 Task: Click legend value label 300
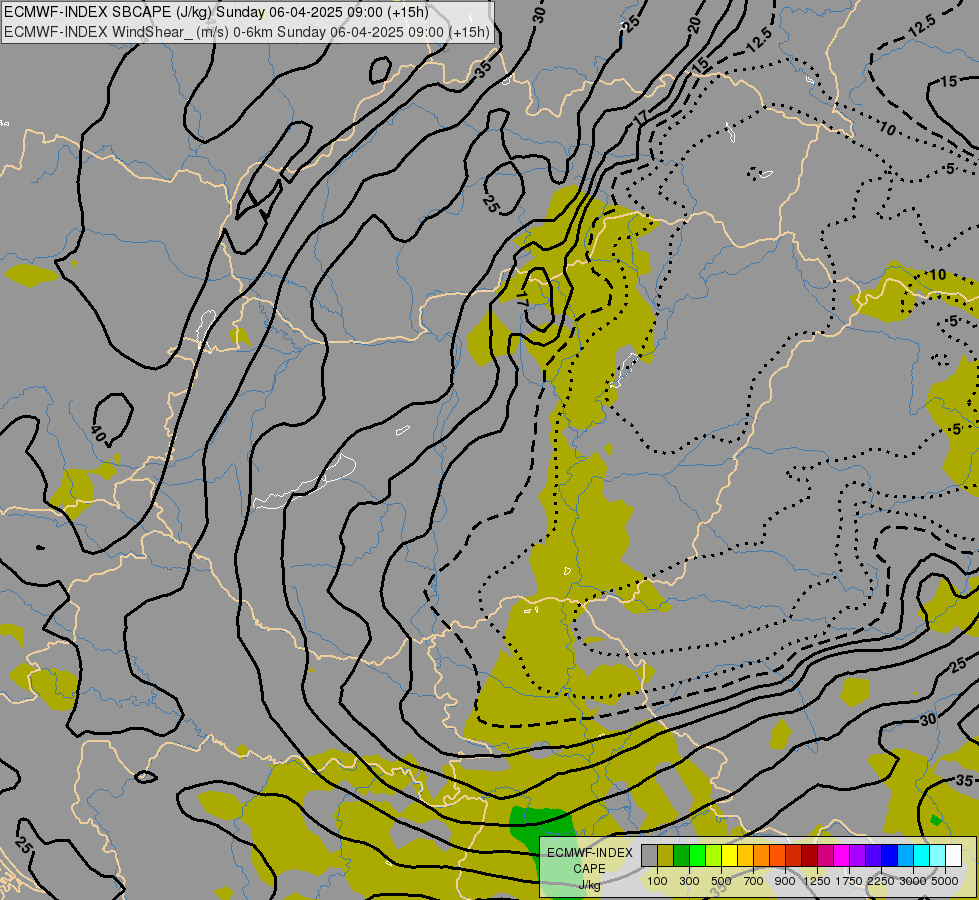689,881
